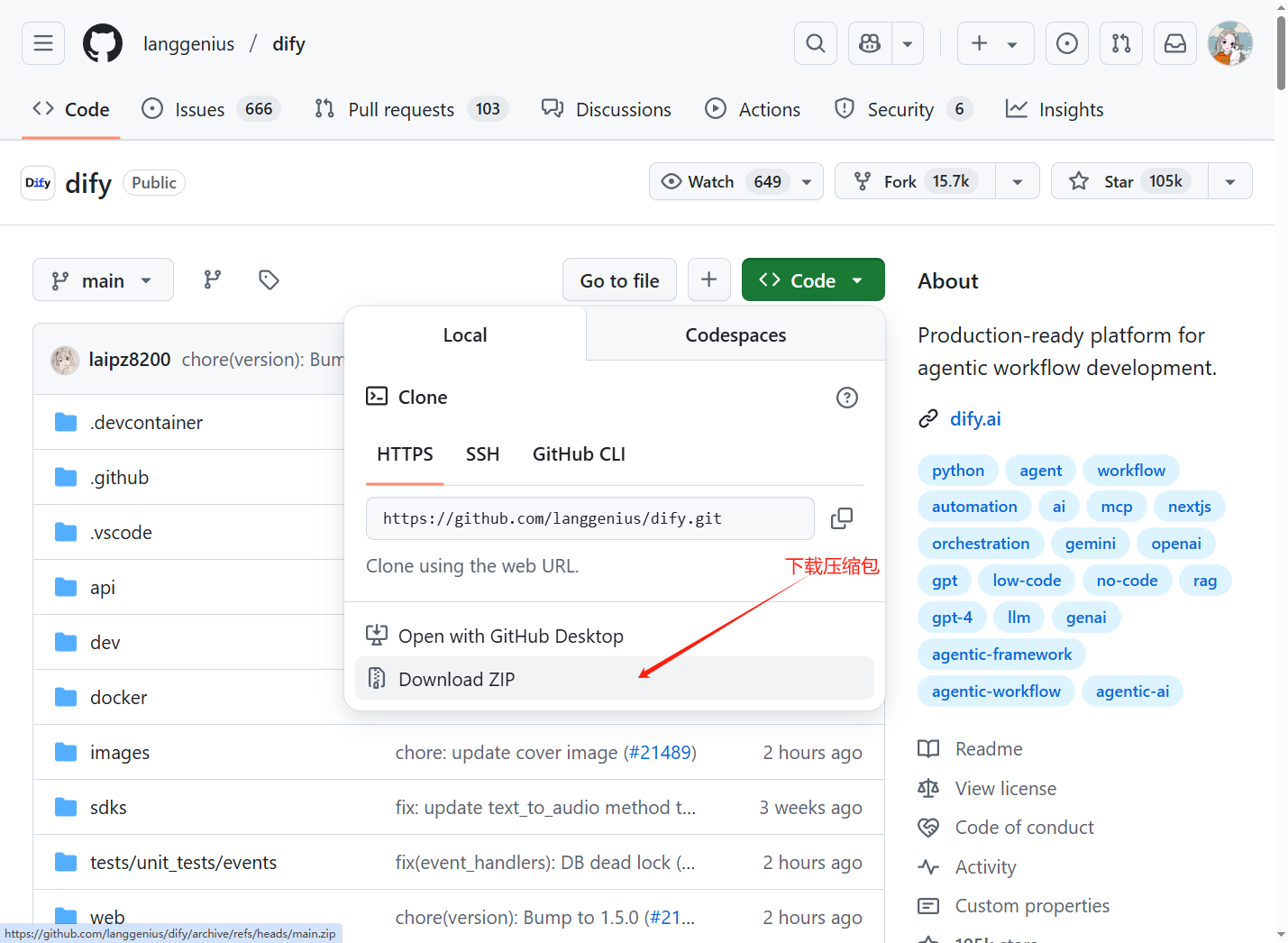
Task: Open the notifications inbox icon
Action: click(1175, 43)
